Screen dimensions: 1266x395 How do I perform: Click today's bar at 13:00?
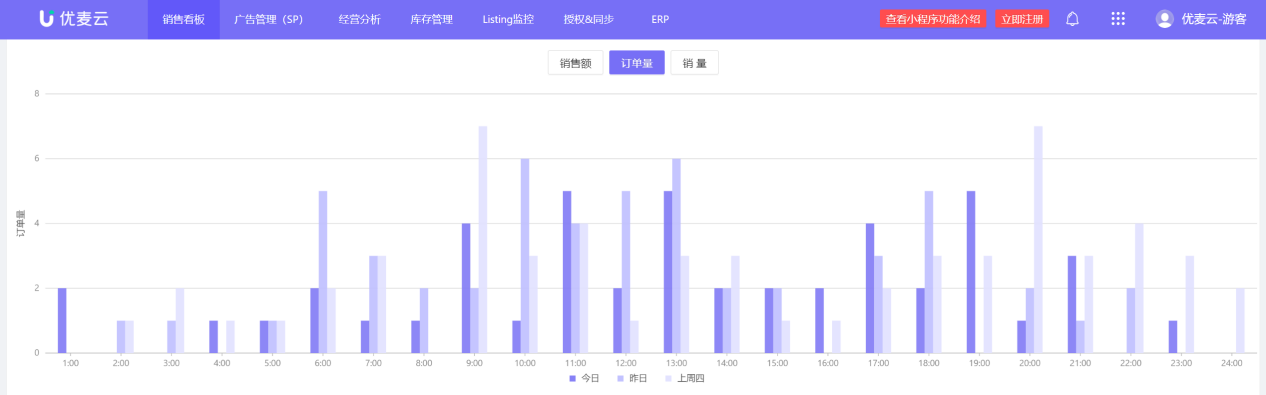point(668,271)
